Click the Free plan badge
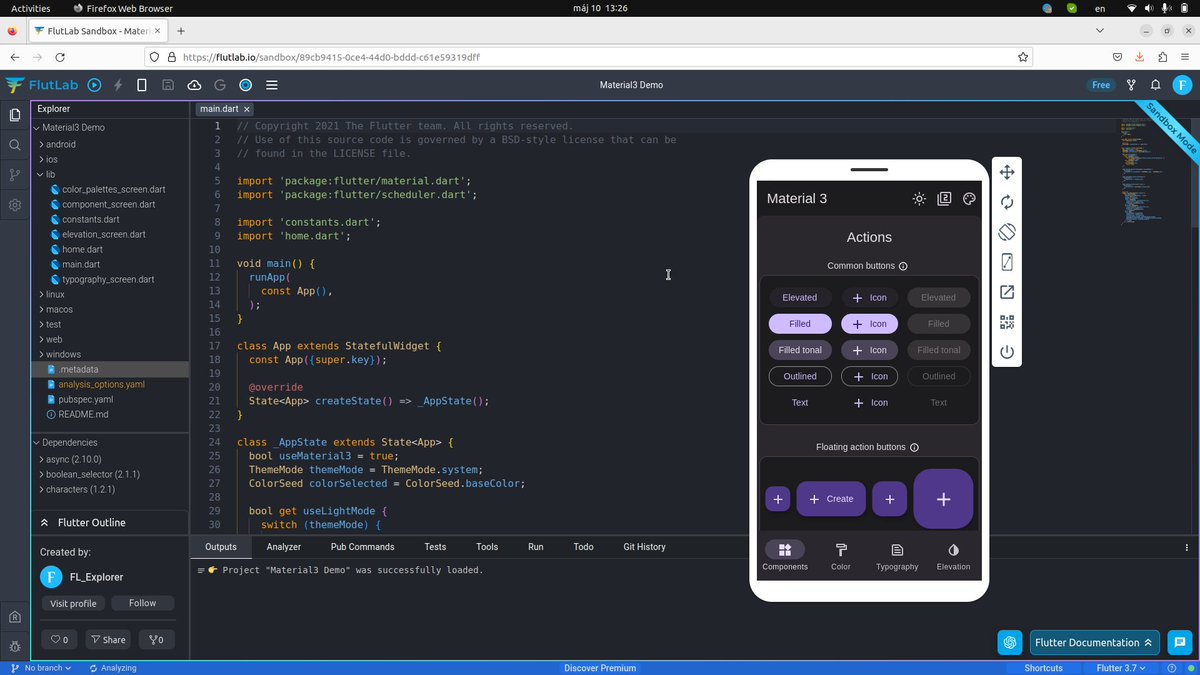This screenshot has width=1200, height=675. tap(1101, 85)
